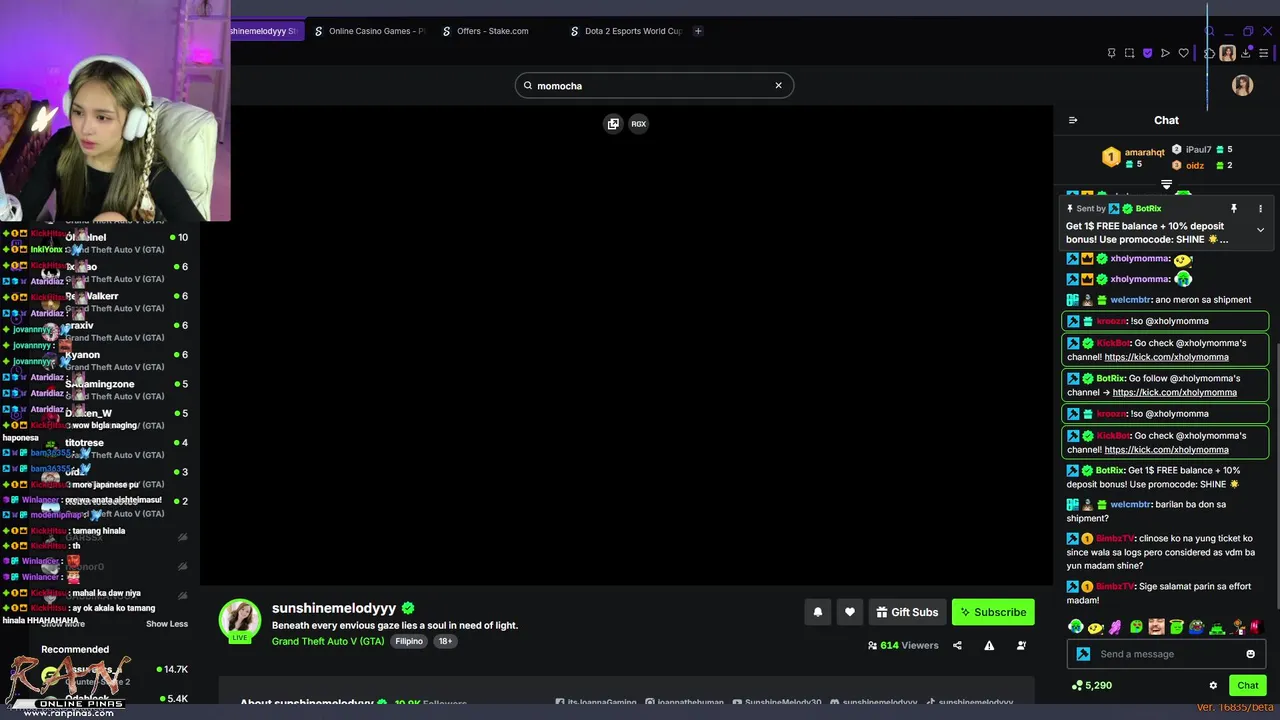The image size is (1280, 720).
Task: Click the 18+ tag
Action: tap(445, 641)
